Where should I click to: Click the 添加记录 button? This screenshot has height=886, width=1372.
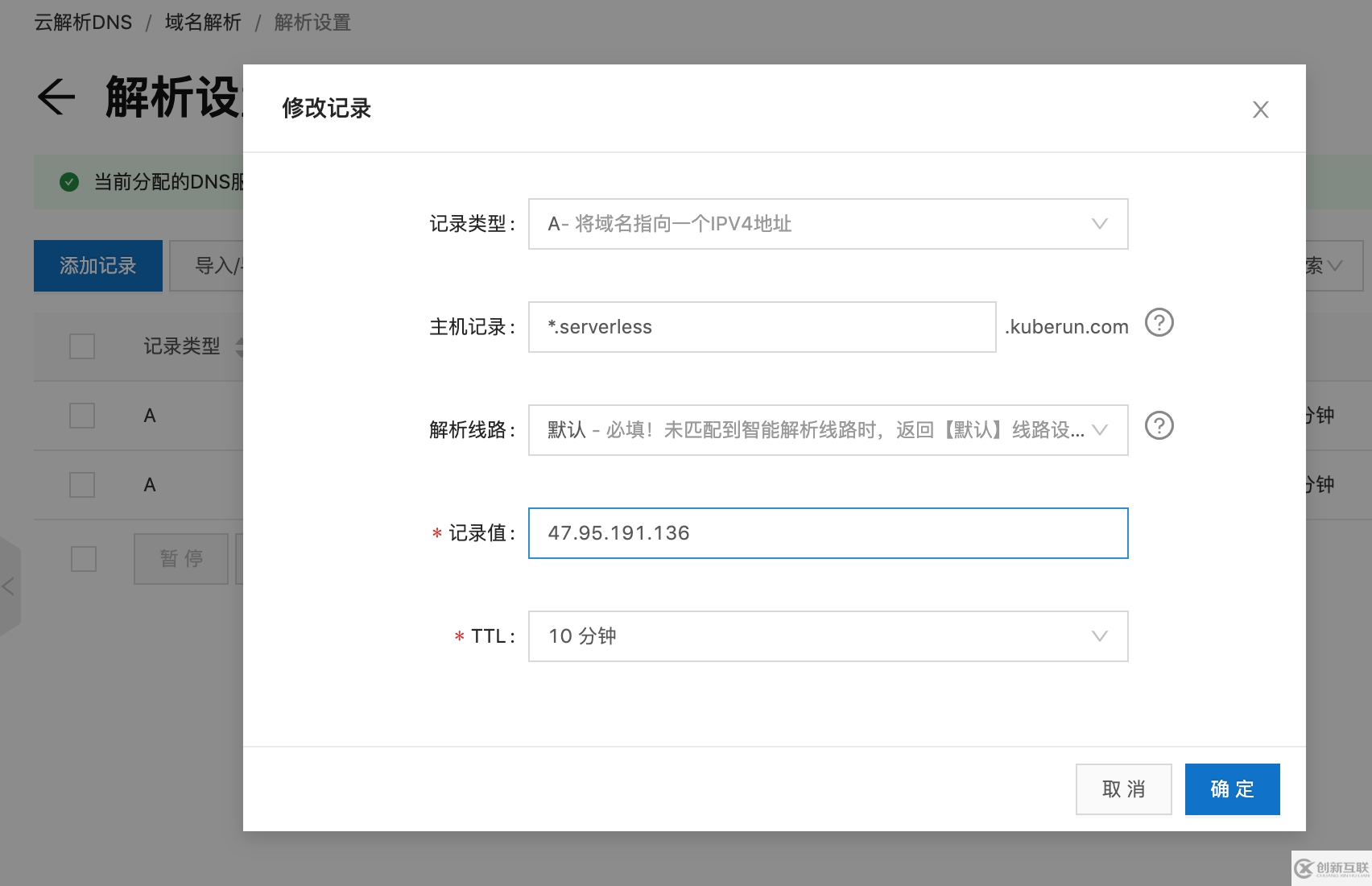click(98, 266)
